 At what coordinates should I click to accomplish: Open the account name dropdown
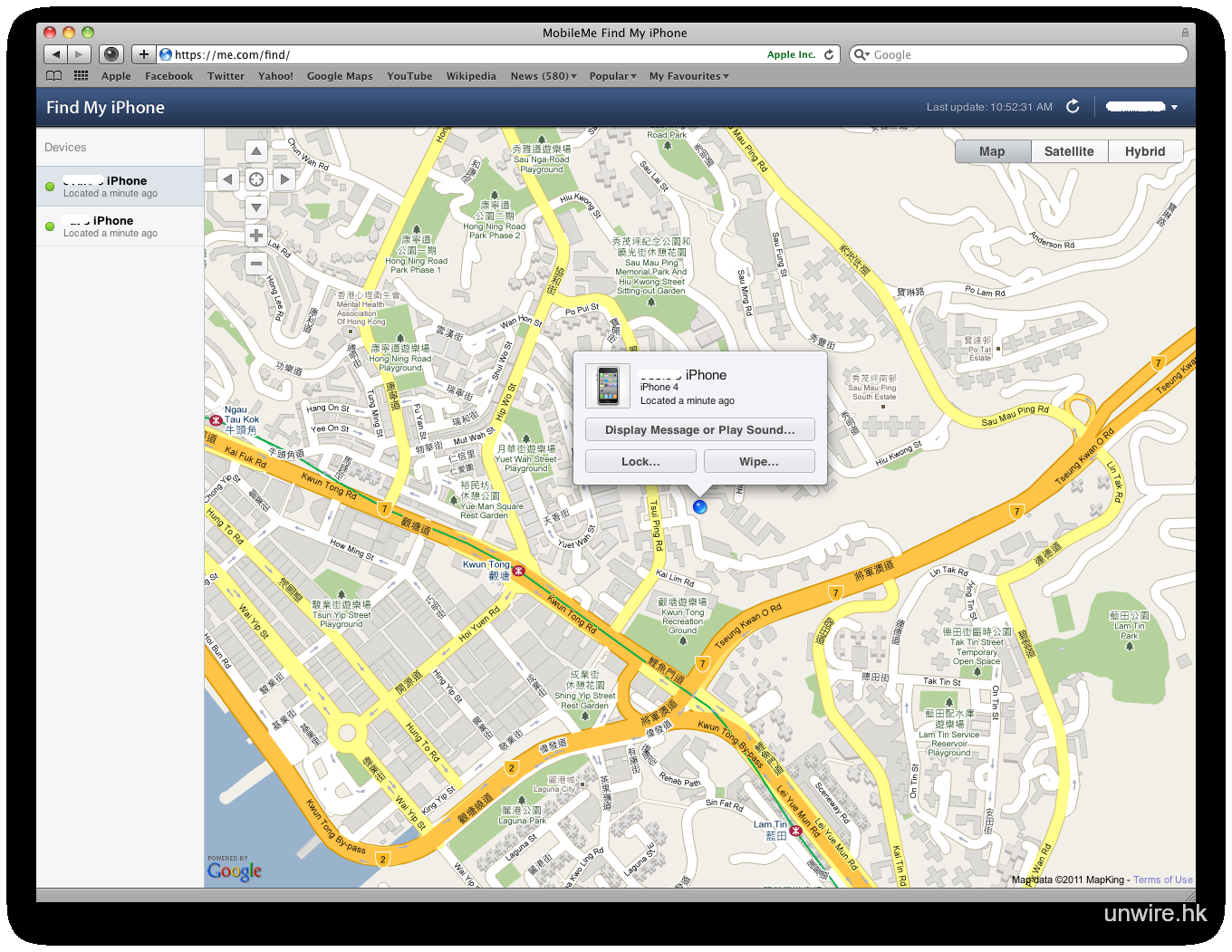(1141, 107)
